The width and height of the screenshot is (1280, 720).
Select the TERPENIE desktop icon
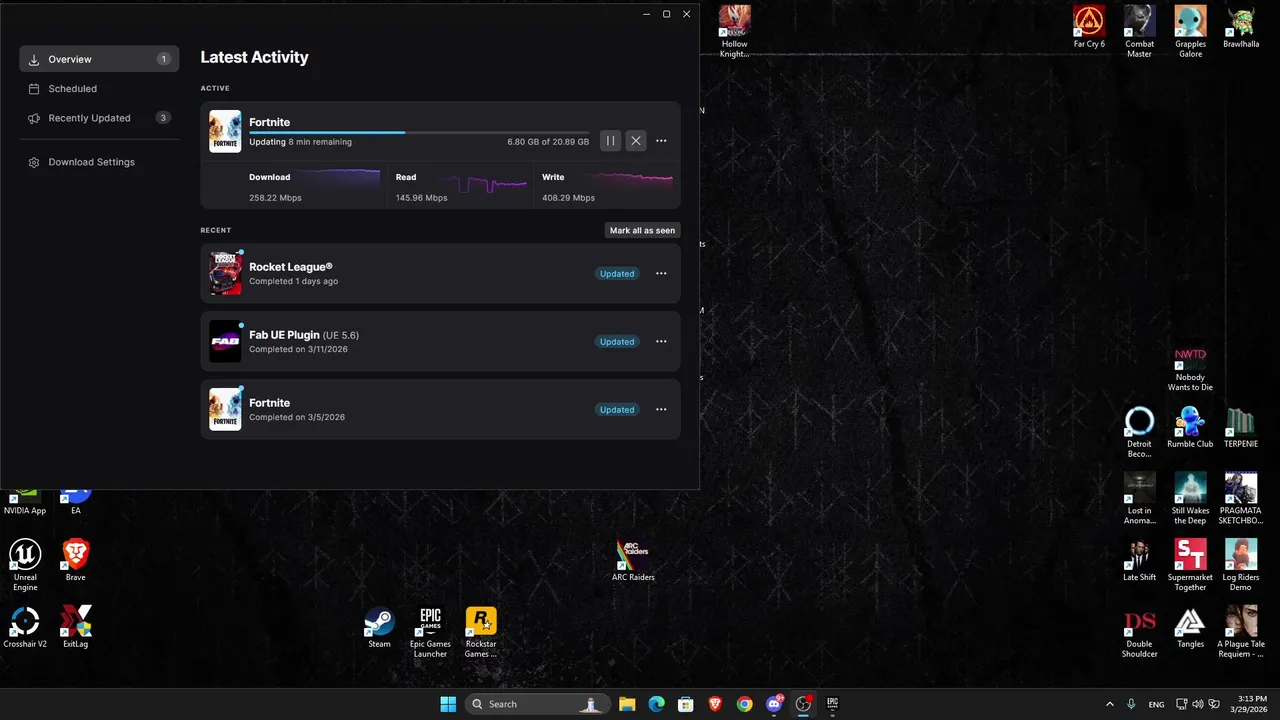tap(1241, 427)
